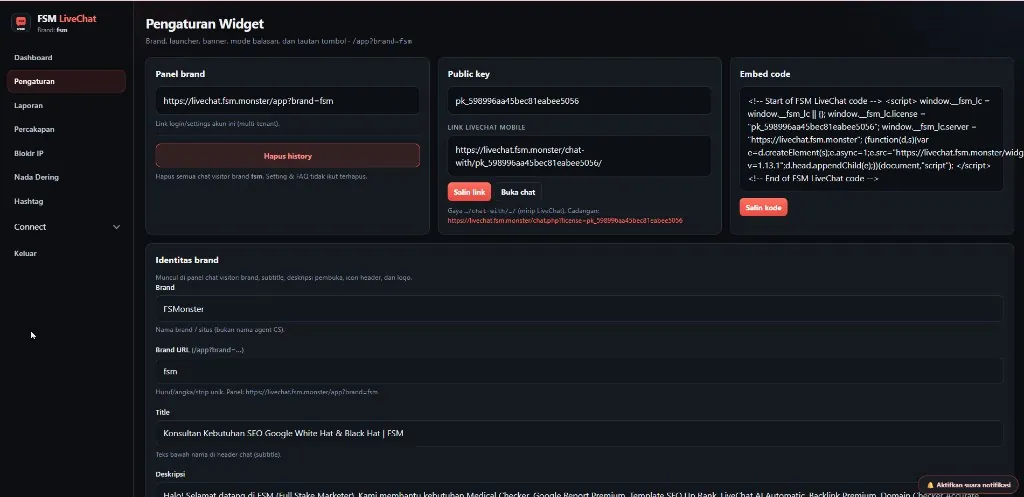
Task: Select Pengaturan in the sidebar
Action: pos(66,82)
